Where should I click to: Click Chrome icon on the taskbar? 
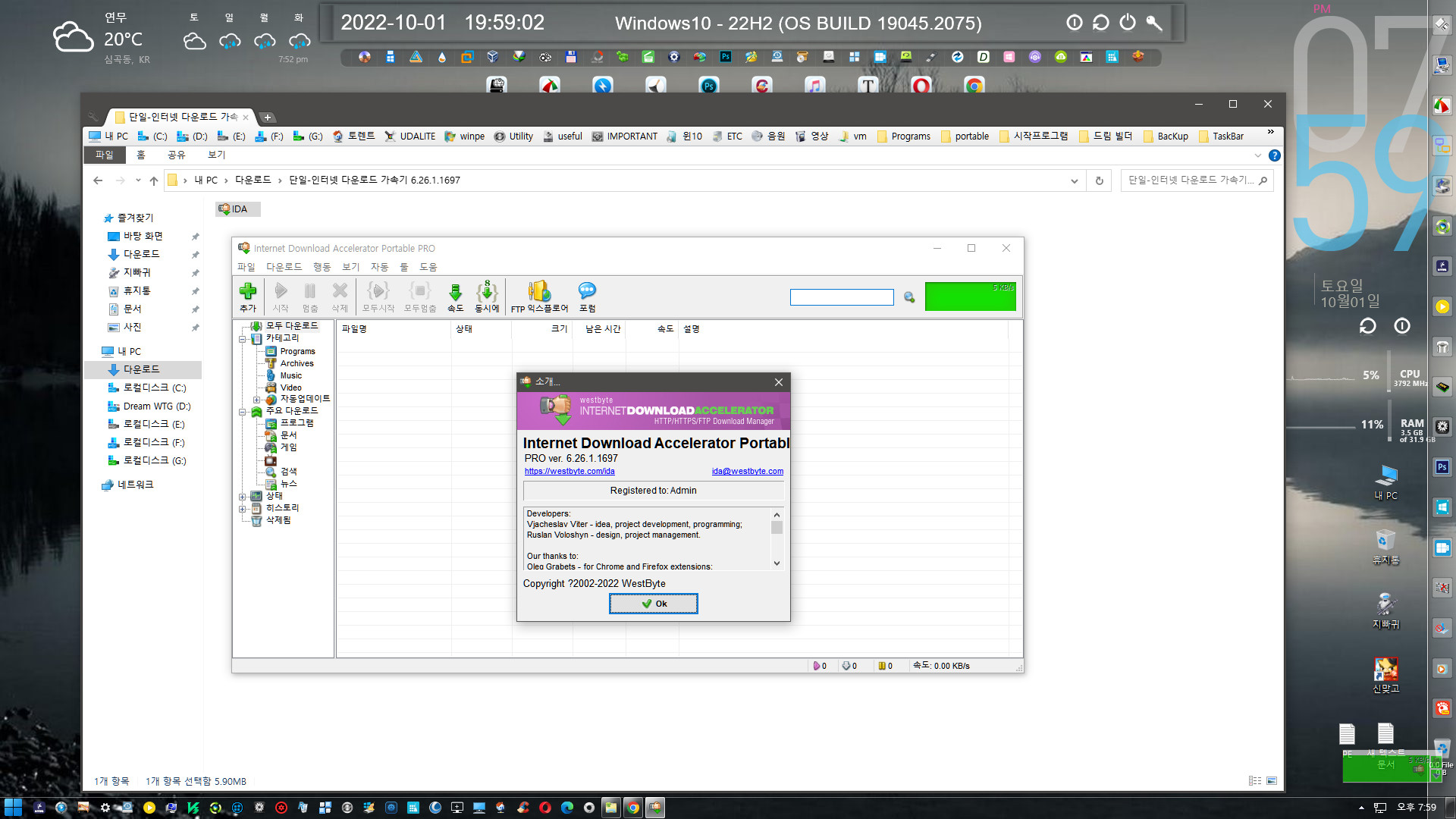[x=632, y=808]
